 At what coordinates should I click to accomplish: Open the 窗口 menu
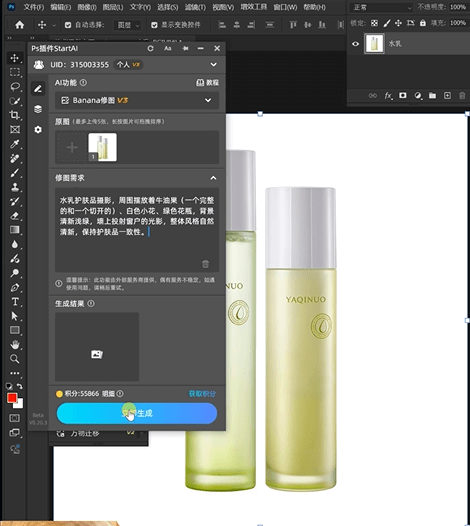point(285,7)
